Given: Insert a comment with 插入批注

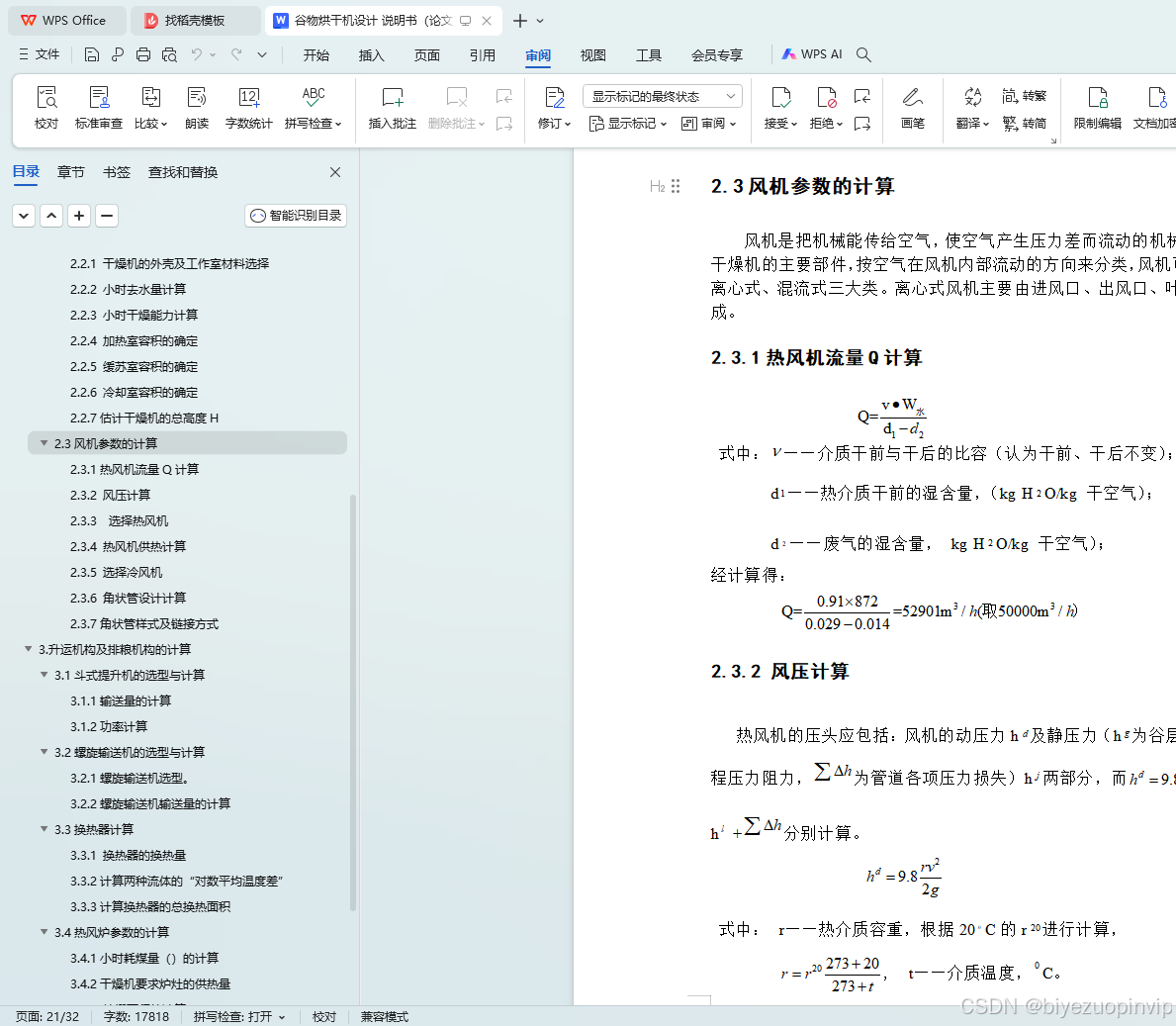Looking at the screenshot, I should coord(393,107).
